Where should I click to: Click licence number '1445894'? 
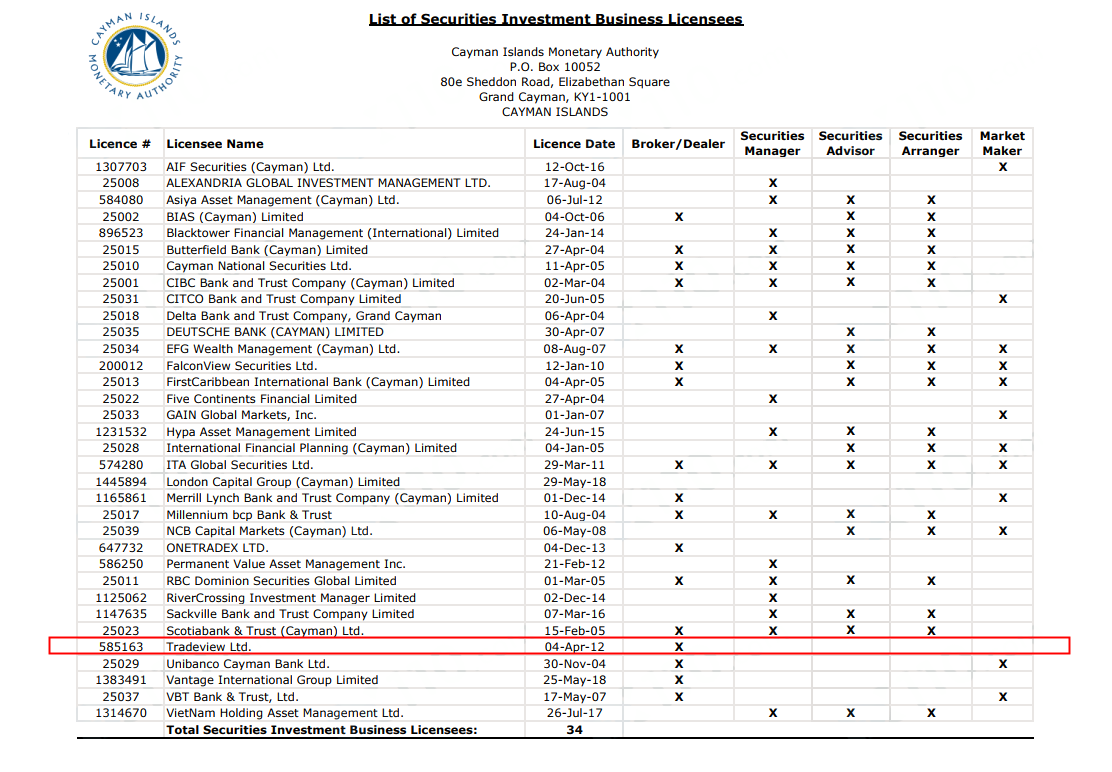point(121,482)
